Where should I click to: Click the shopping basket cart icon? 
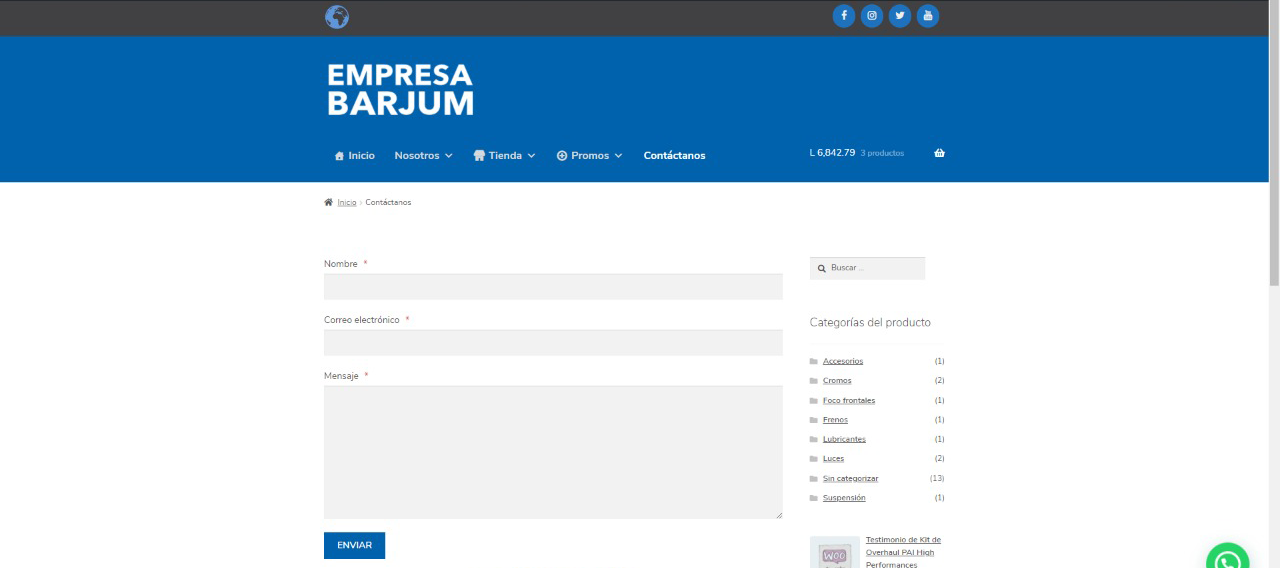(939, 153)
